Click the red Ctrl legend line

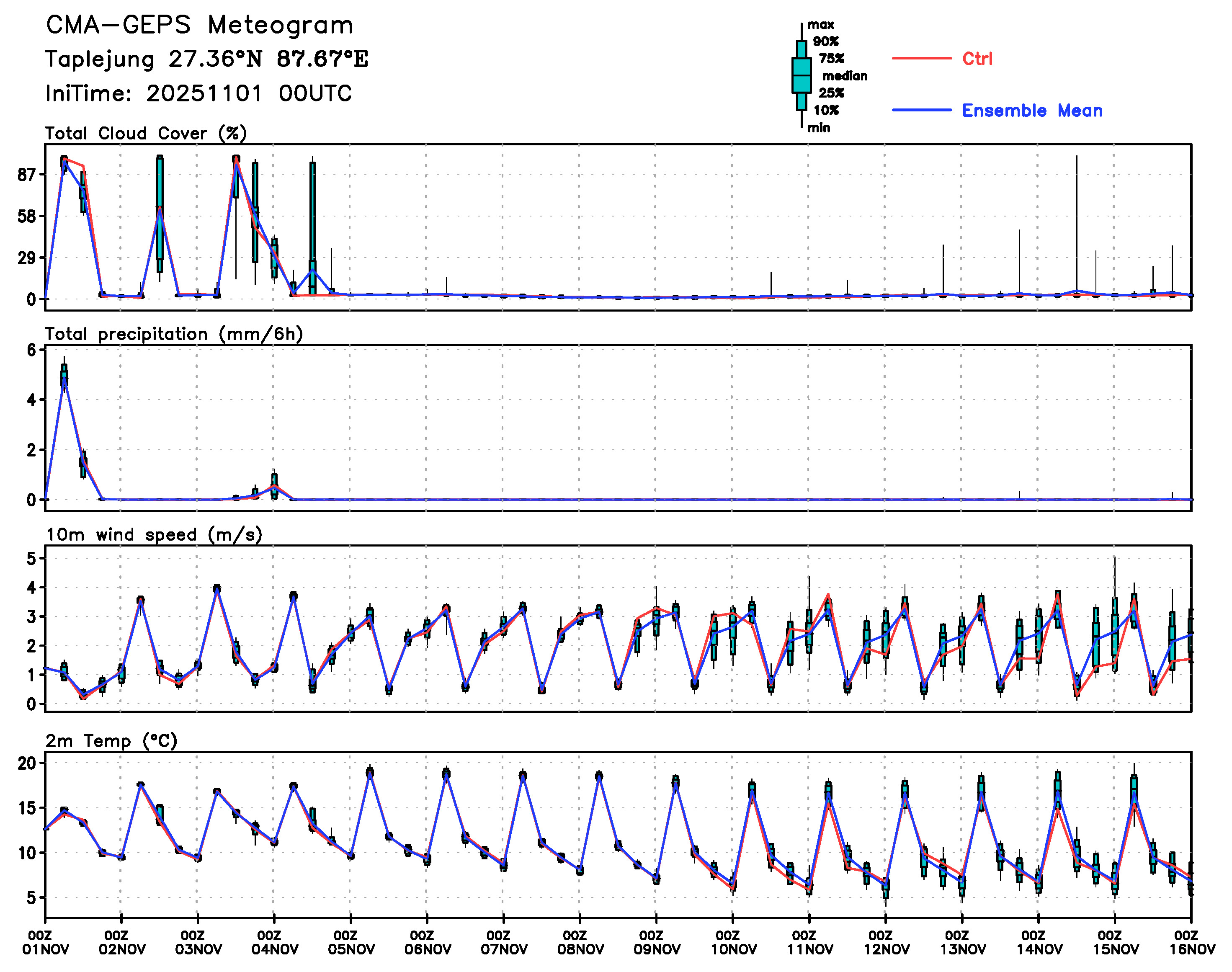[x=921, y=58]
